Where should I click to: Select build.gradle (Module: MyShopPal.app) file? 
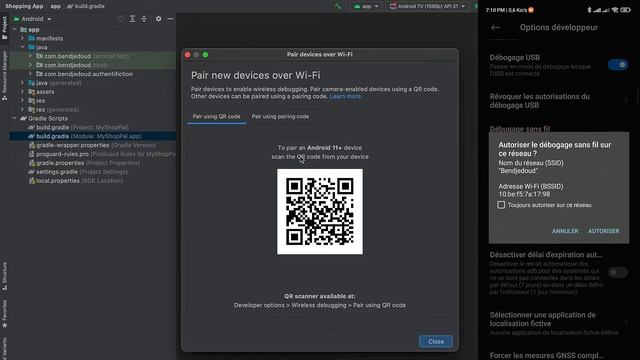[93, 136]
